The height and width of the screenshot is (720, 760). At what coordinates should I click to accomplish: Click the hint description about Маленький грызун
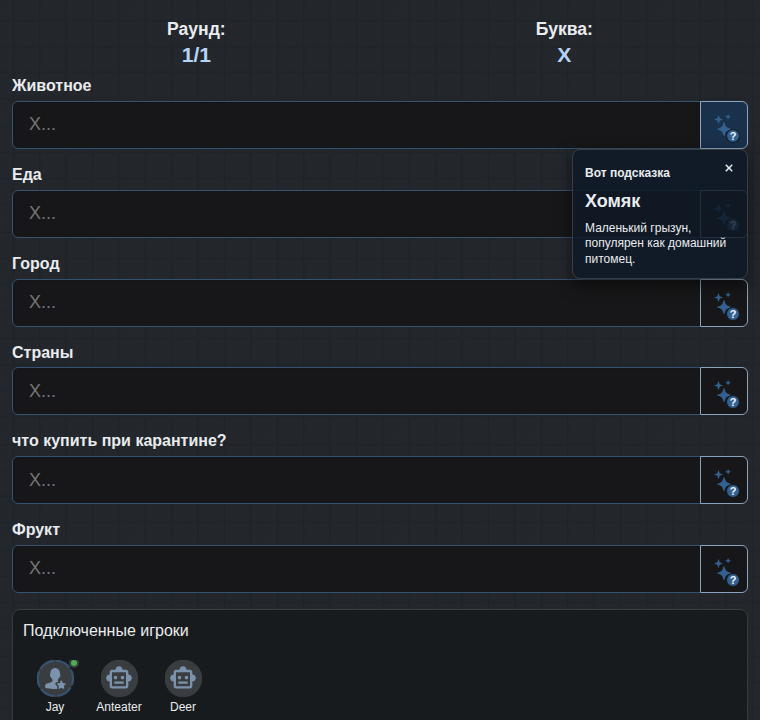pos(655,243)
